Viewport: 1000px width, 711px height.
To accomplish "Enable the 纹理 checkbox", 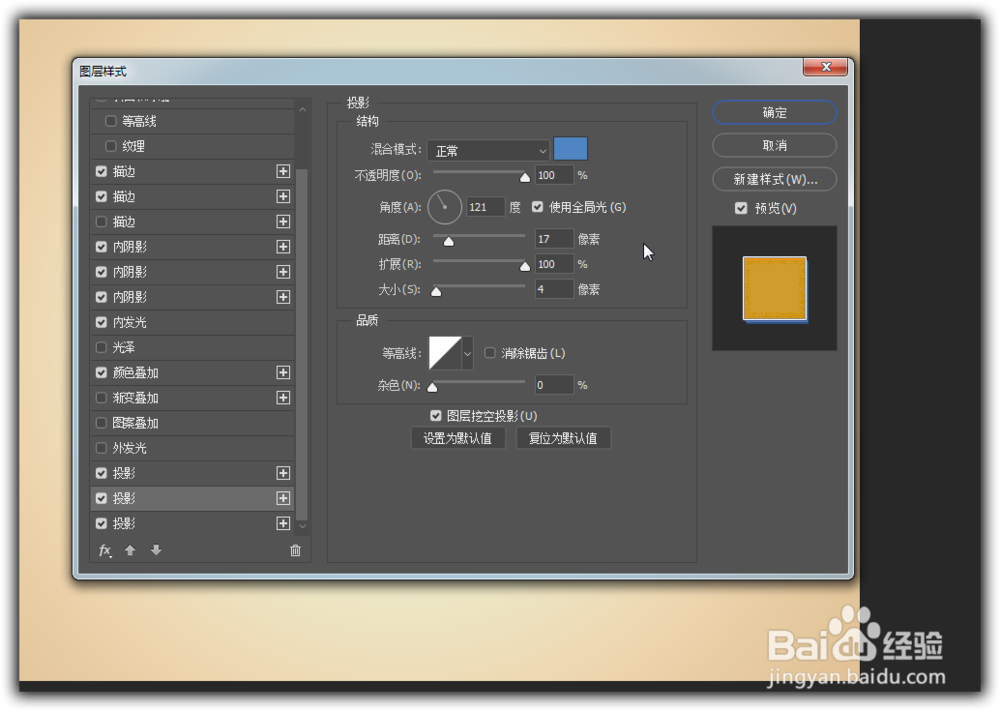I will point(110,146).
